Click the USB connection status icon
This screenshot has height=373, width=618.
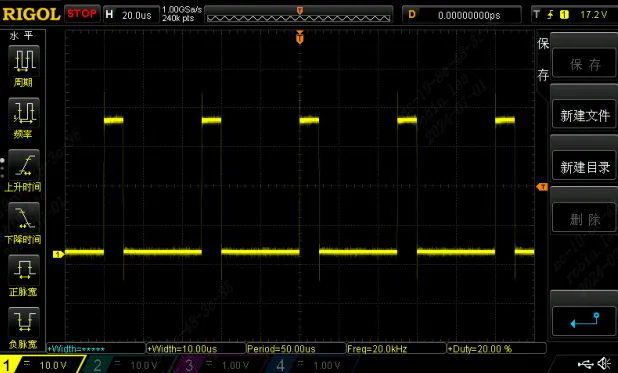pos(586,364)
